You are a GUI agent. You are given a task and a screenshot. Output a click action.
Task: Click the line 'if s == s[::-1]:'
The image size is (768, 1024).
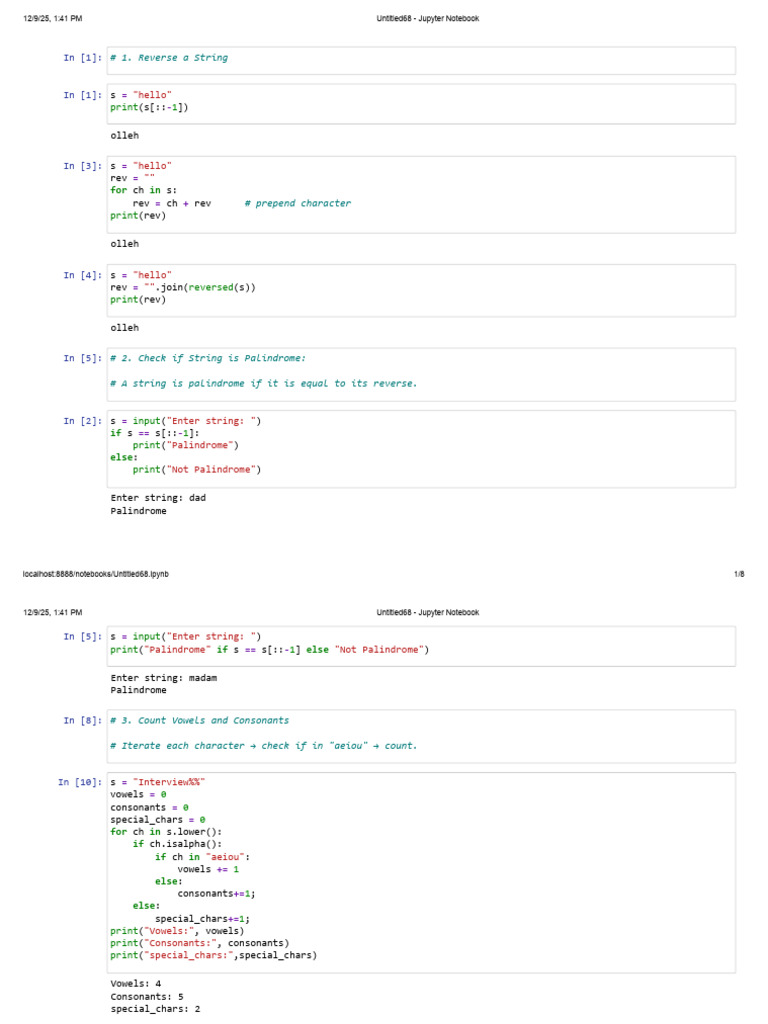[155, 433]
